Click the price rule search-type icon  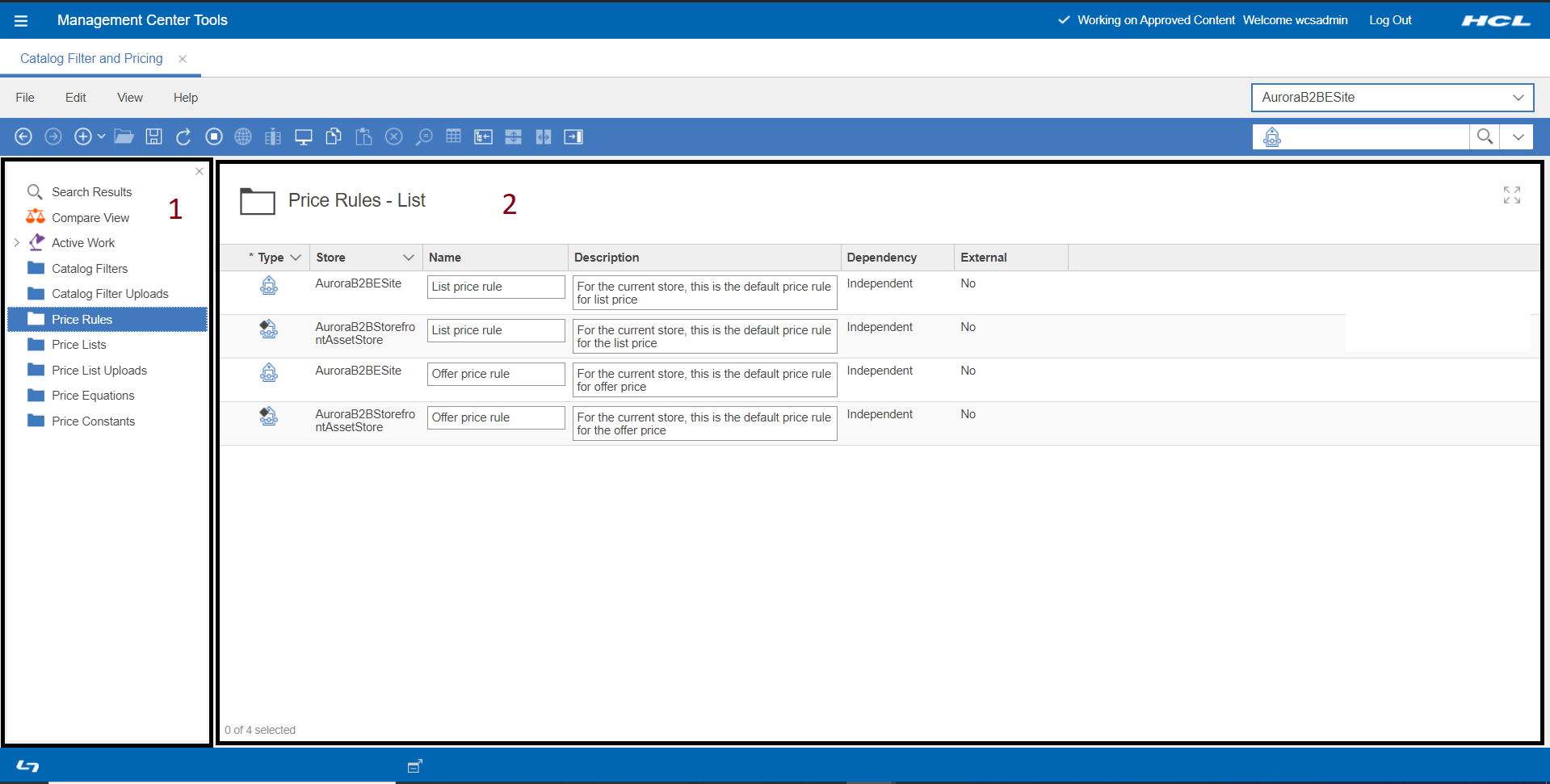coord(1272,137)
